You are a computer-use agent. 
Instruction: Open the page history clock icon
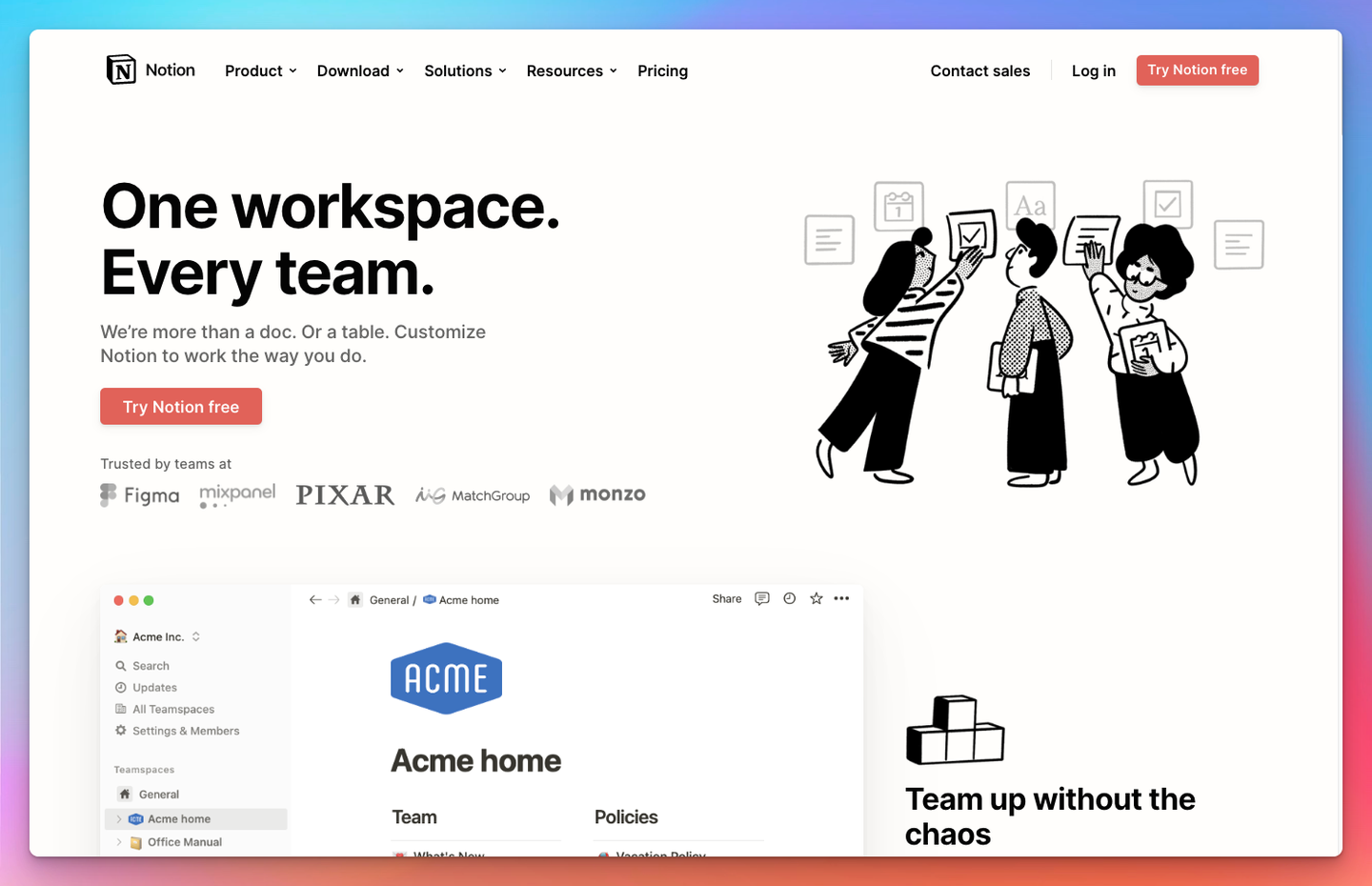789,599
